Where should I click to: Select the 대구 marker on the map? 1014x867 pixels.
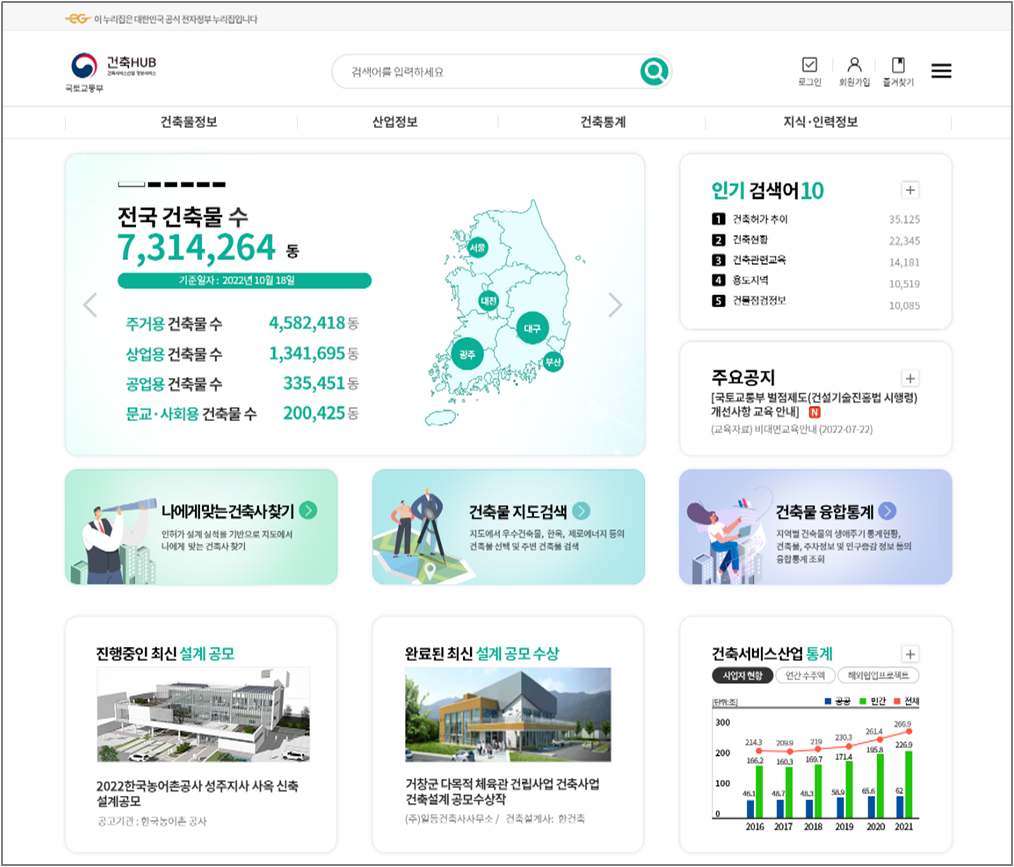(532, 328)
